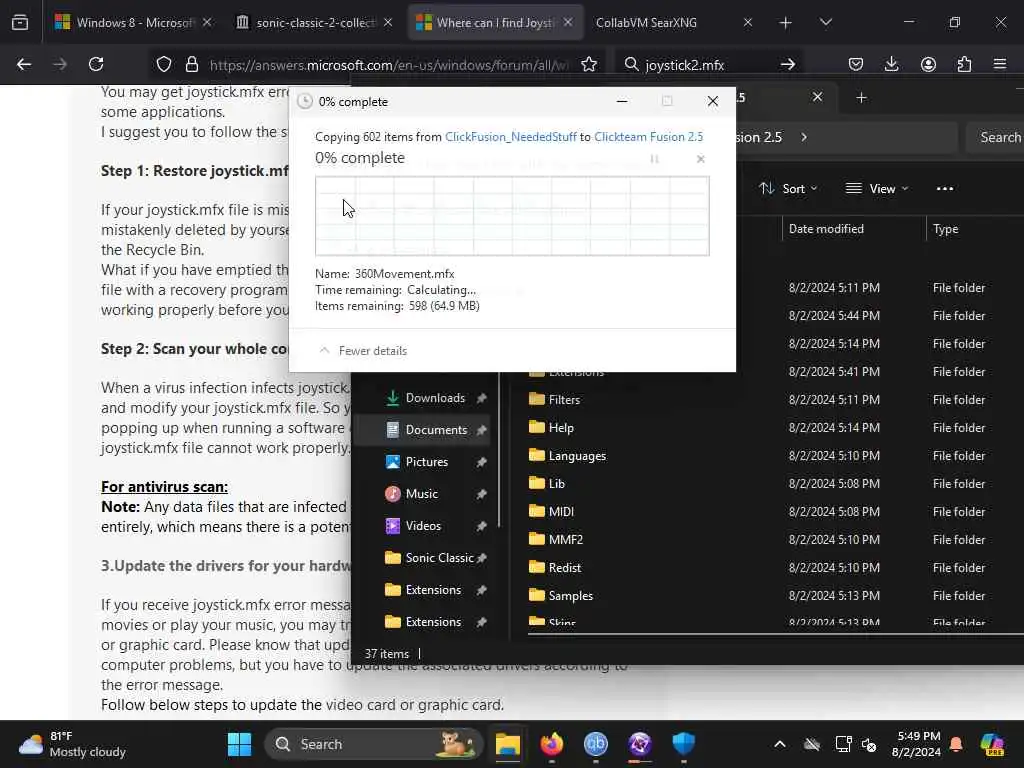The image size is (1024, 768).
Task: Open a new browser tab
Action: point(786,23)
